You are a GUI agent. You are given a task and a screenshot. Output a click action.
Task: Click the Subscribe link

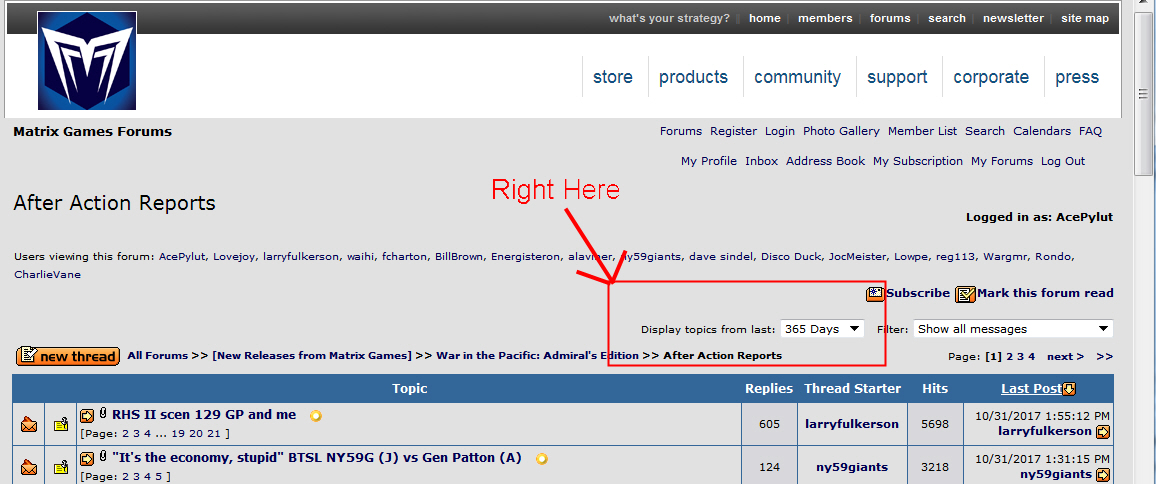click(x=918, y=293)
